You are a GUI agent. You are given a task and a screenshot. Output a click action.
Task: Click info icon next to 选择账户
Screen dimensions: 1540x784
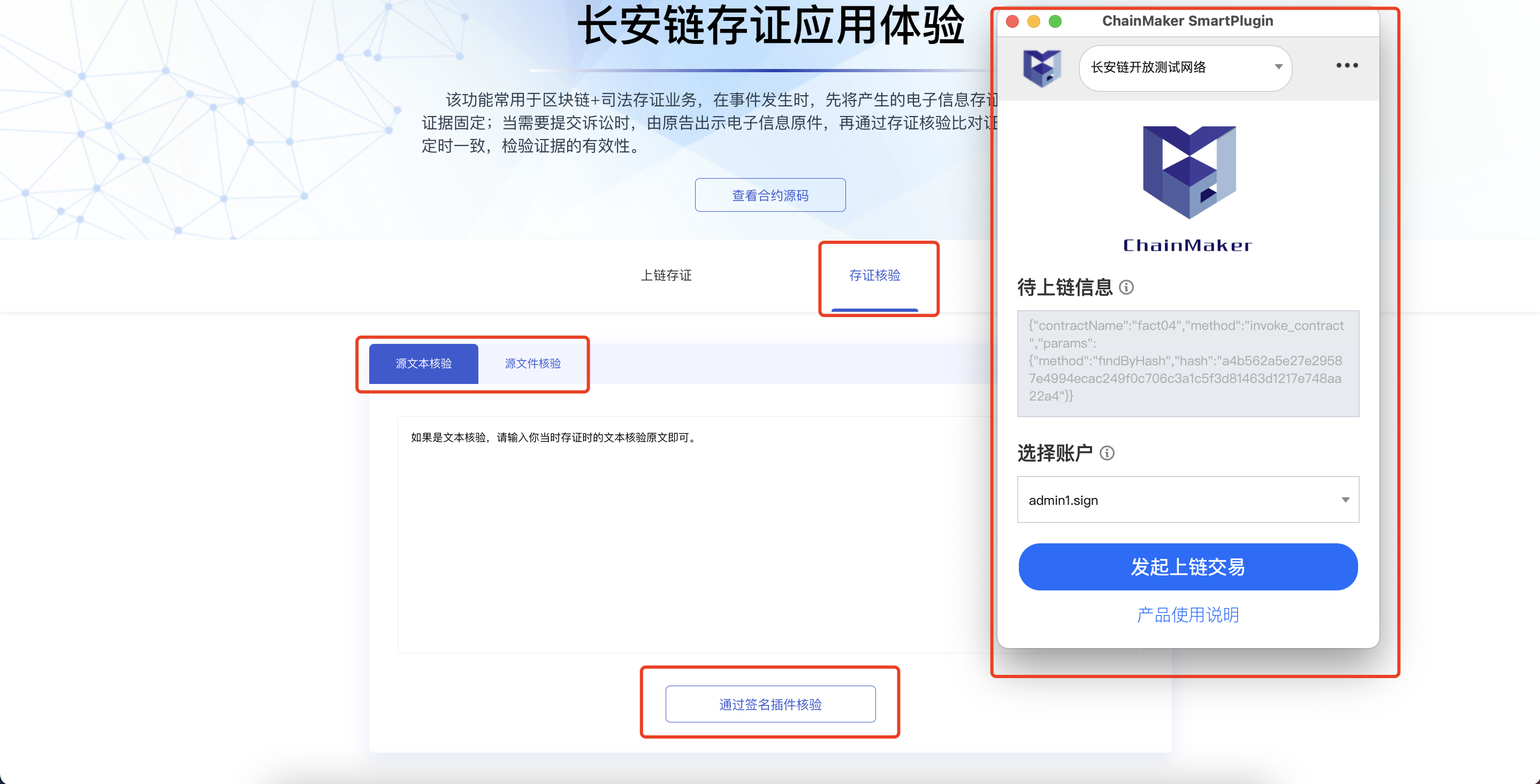[1107, 453]
